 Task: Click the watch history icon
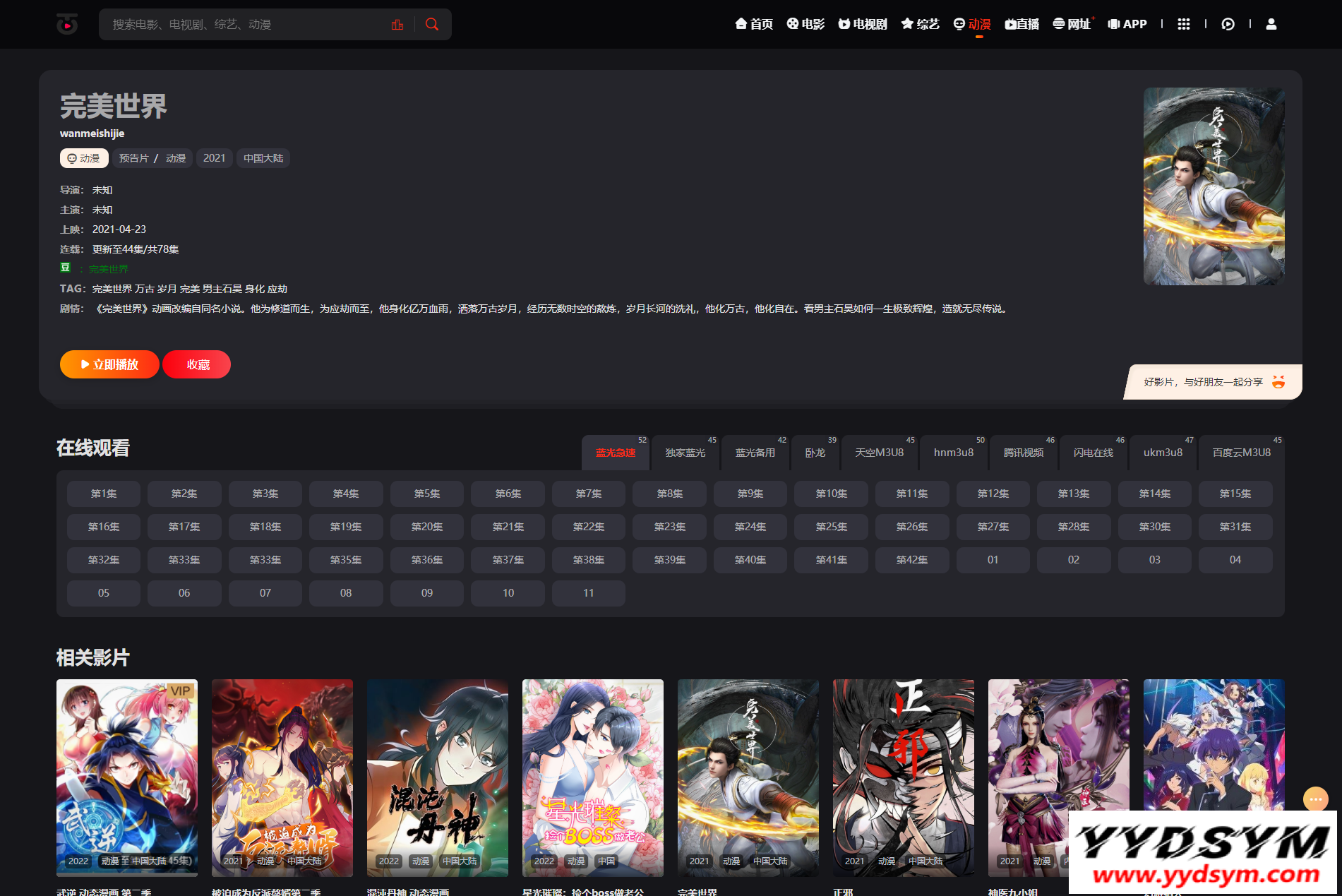coord(1228,24)
